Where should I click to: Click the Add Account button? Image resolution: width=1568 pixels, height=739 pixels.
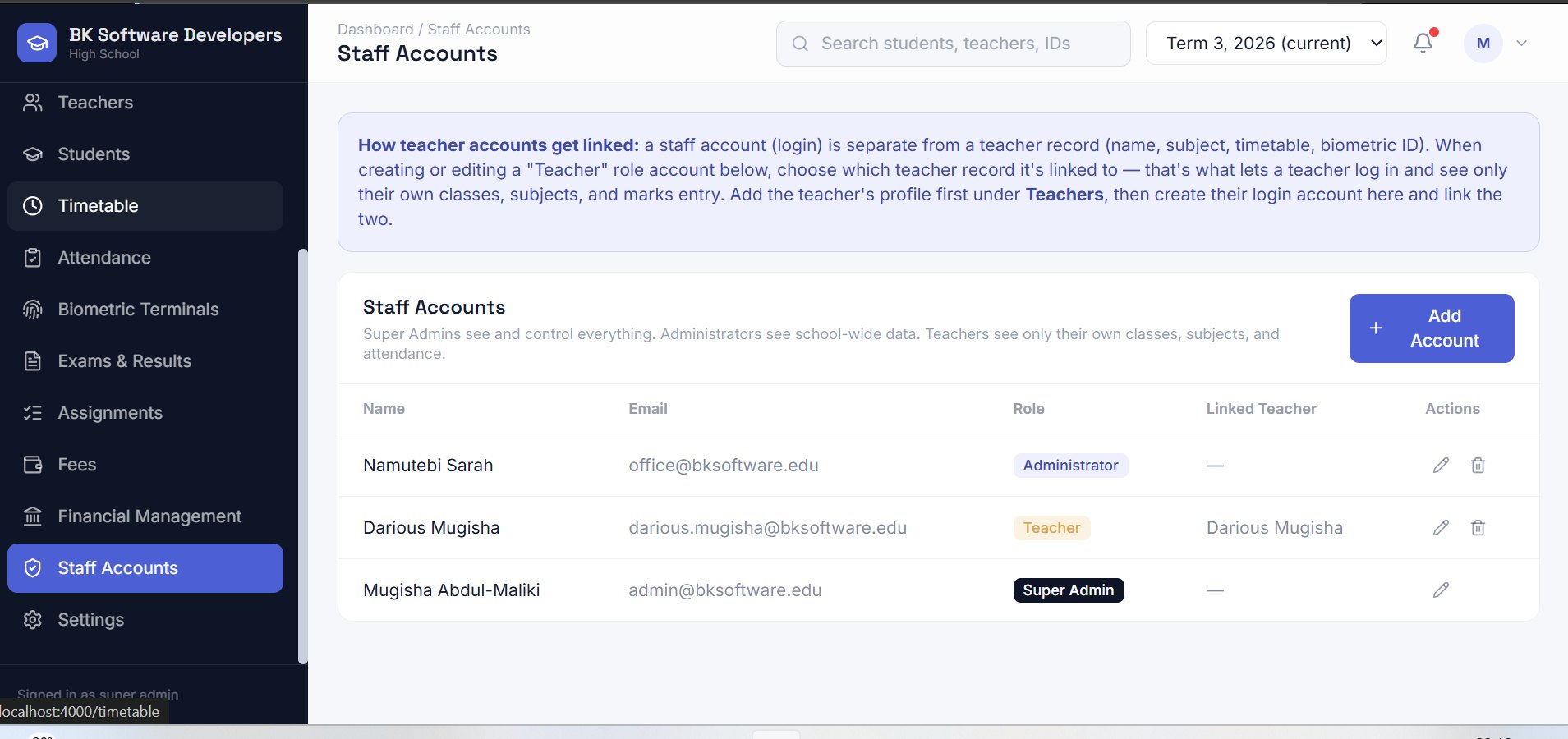click(1432, 328)
